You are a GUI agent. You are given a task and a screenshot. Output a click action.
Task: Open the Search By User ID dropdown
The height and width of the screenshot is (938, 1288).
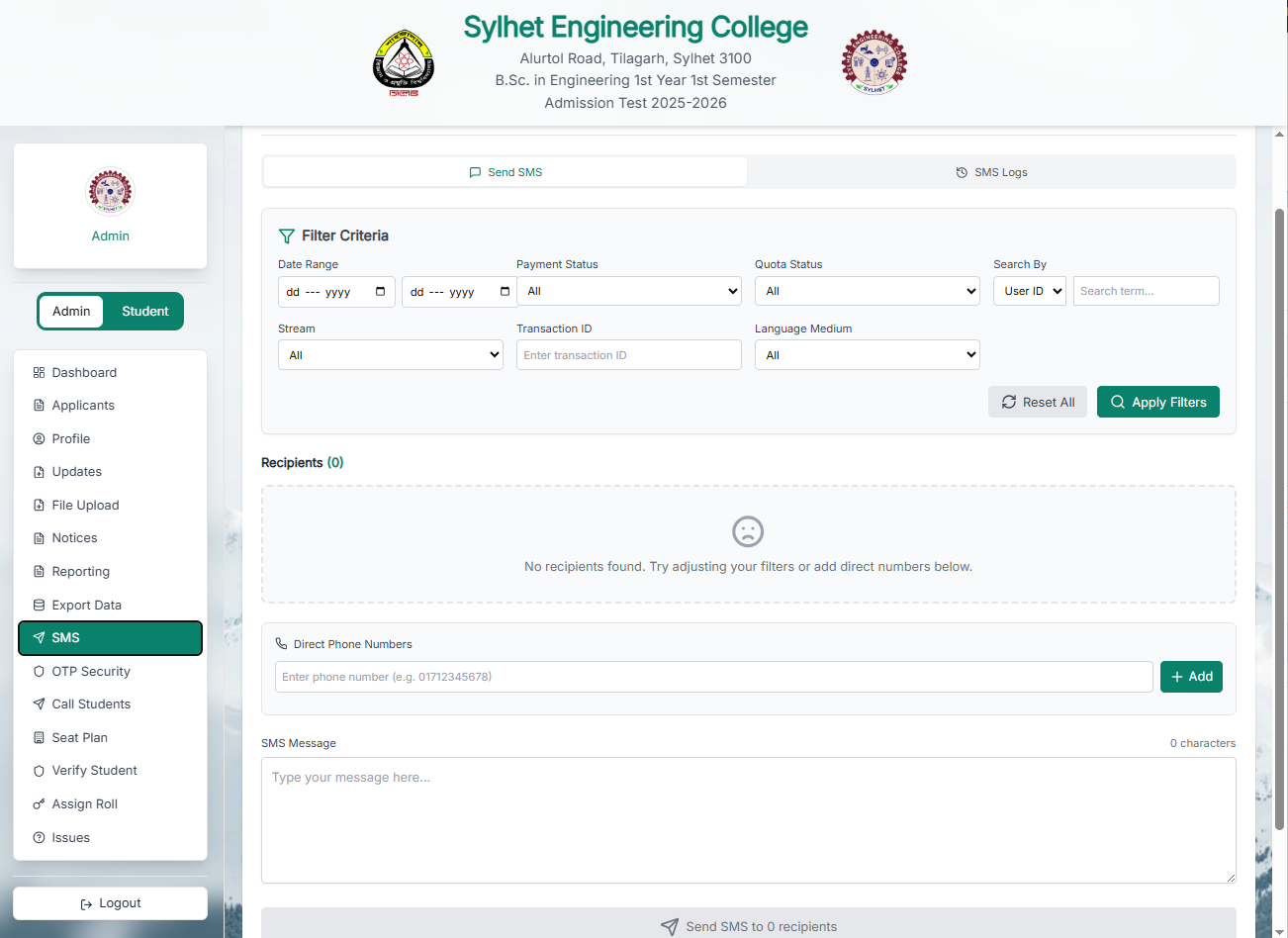[x=1030, y=291]
